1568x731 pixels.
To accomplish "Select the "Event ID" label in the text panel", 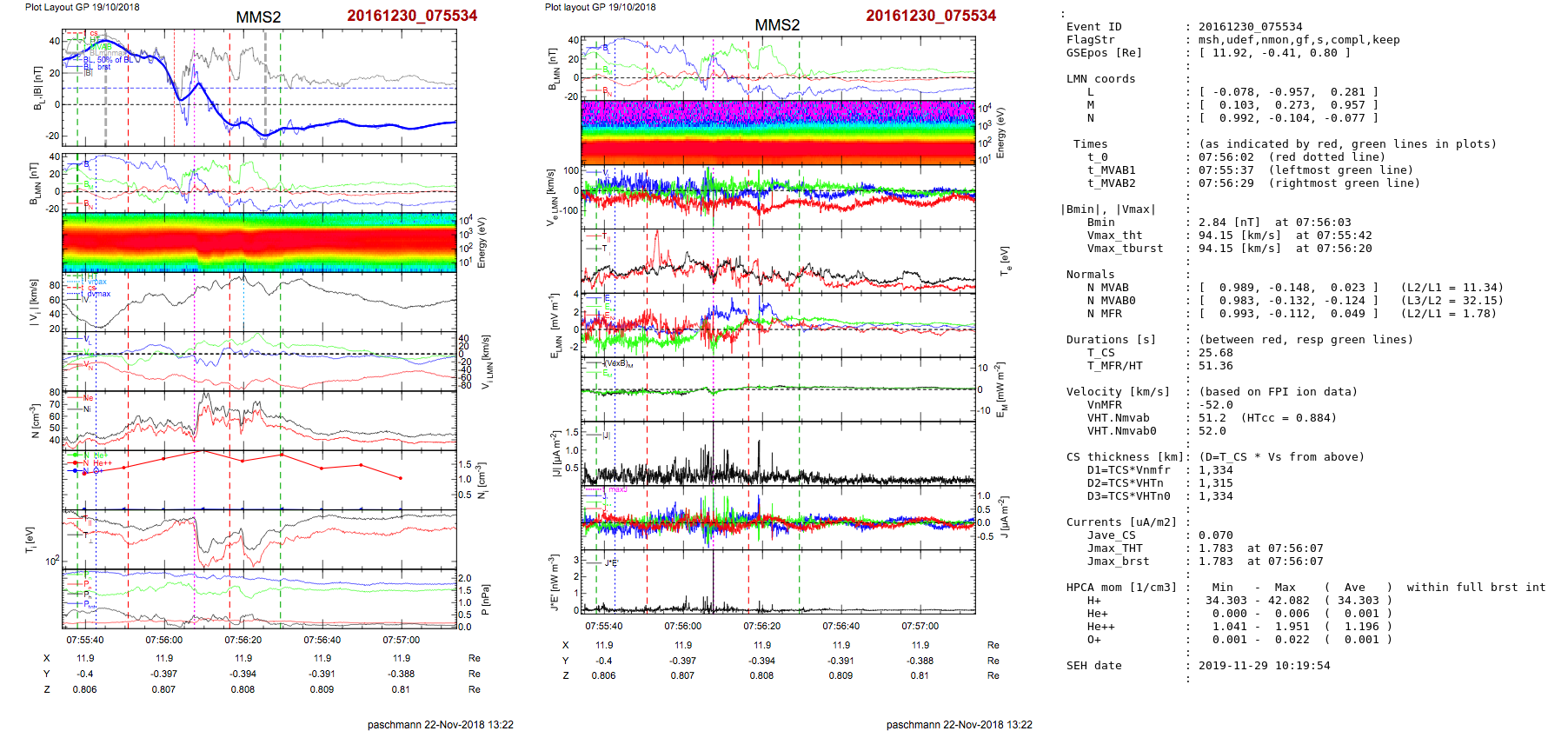I will point(1093,27).
